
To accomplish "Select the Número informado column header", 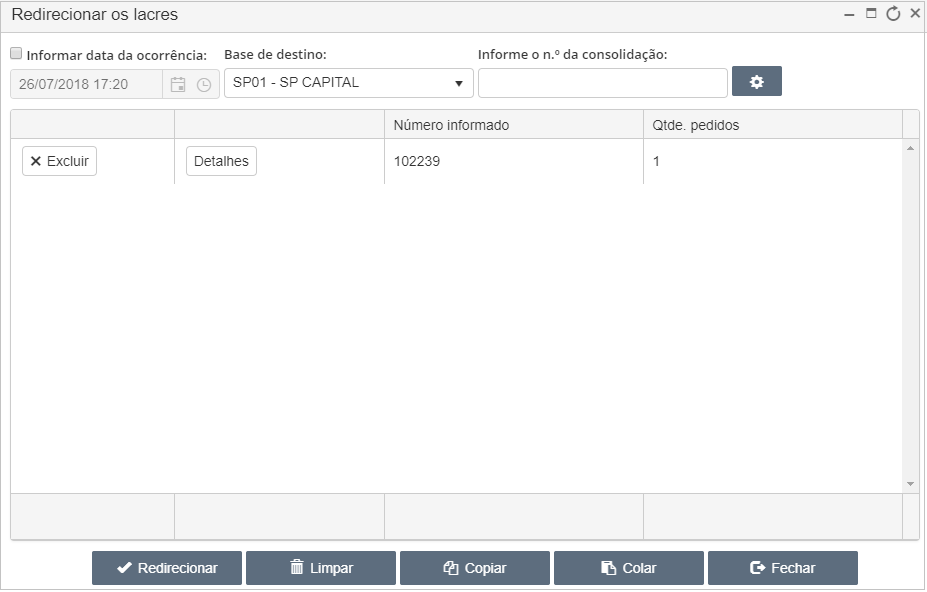I will point(514,125).
